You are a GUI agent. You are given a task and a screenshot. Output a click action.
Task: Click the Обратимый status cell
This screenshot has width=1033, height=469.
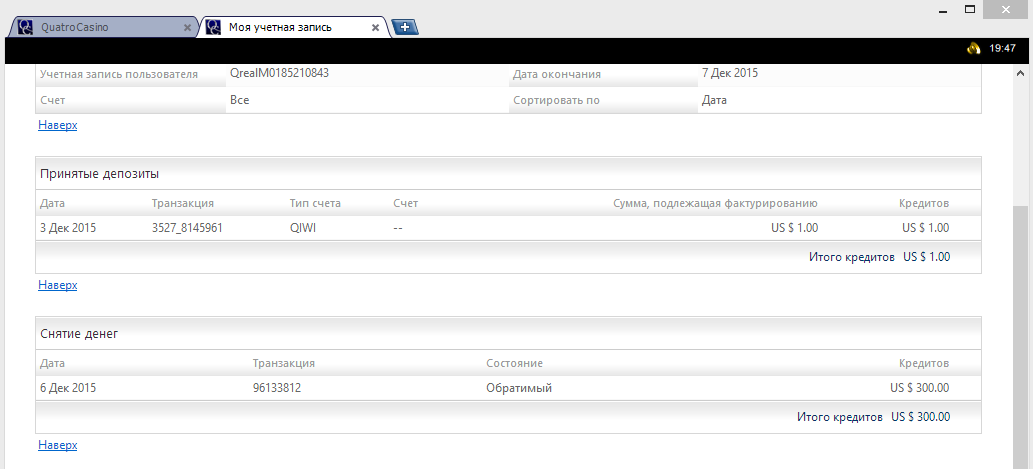click(519, 388)
